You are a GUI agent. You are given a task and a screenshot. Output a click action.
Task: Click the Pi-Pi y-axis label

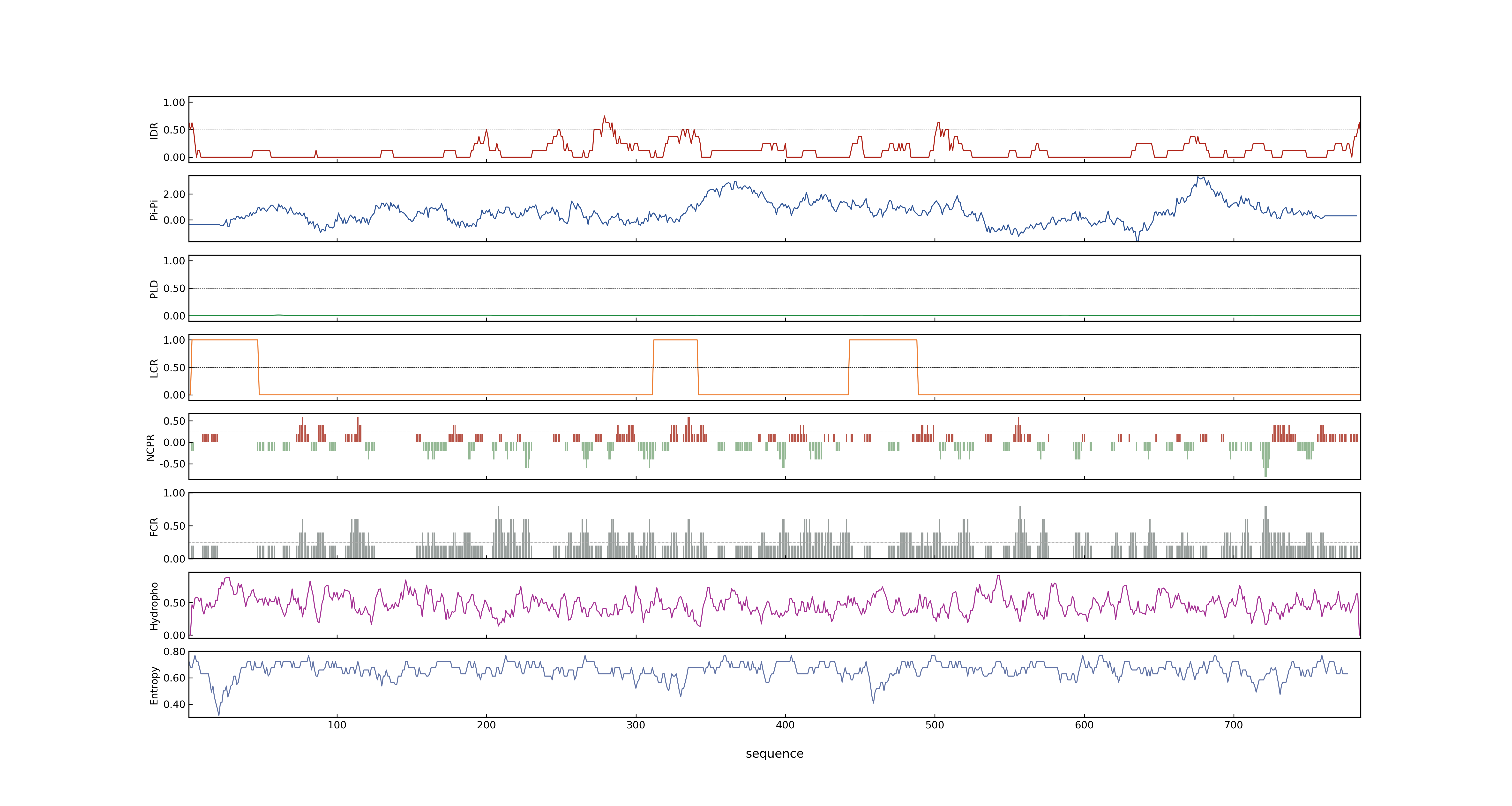[x=154, y=209]
